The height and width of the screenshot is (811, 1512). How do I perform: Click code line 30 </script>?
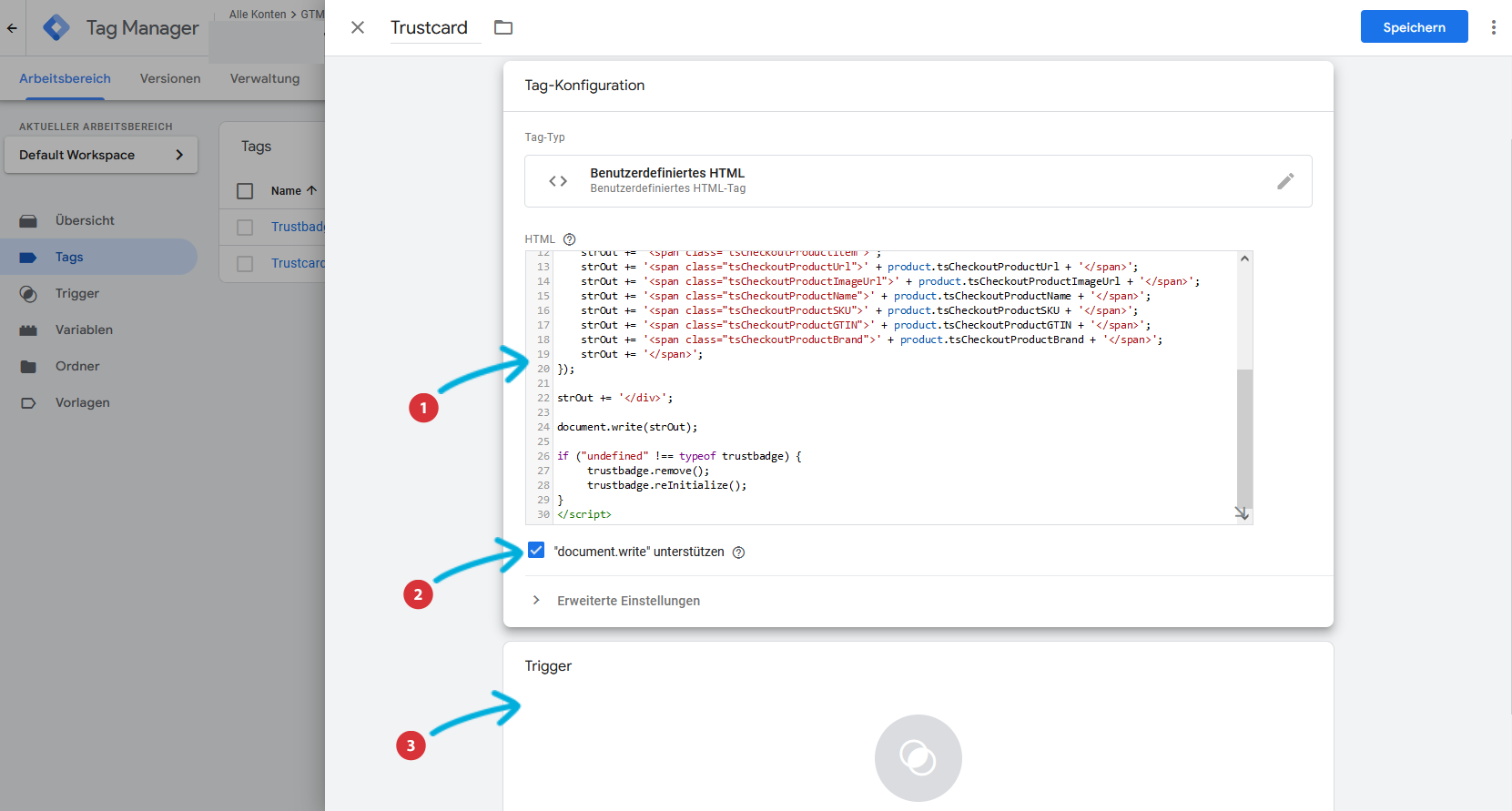point(584,514)
